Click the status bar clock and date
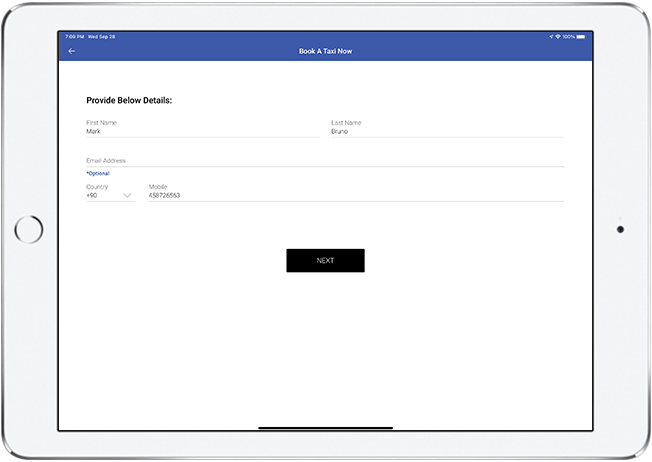 90,37
